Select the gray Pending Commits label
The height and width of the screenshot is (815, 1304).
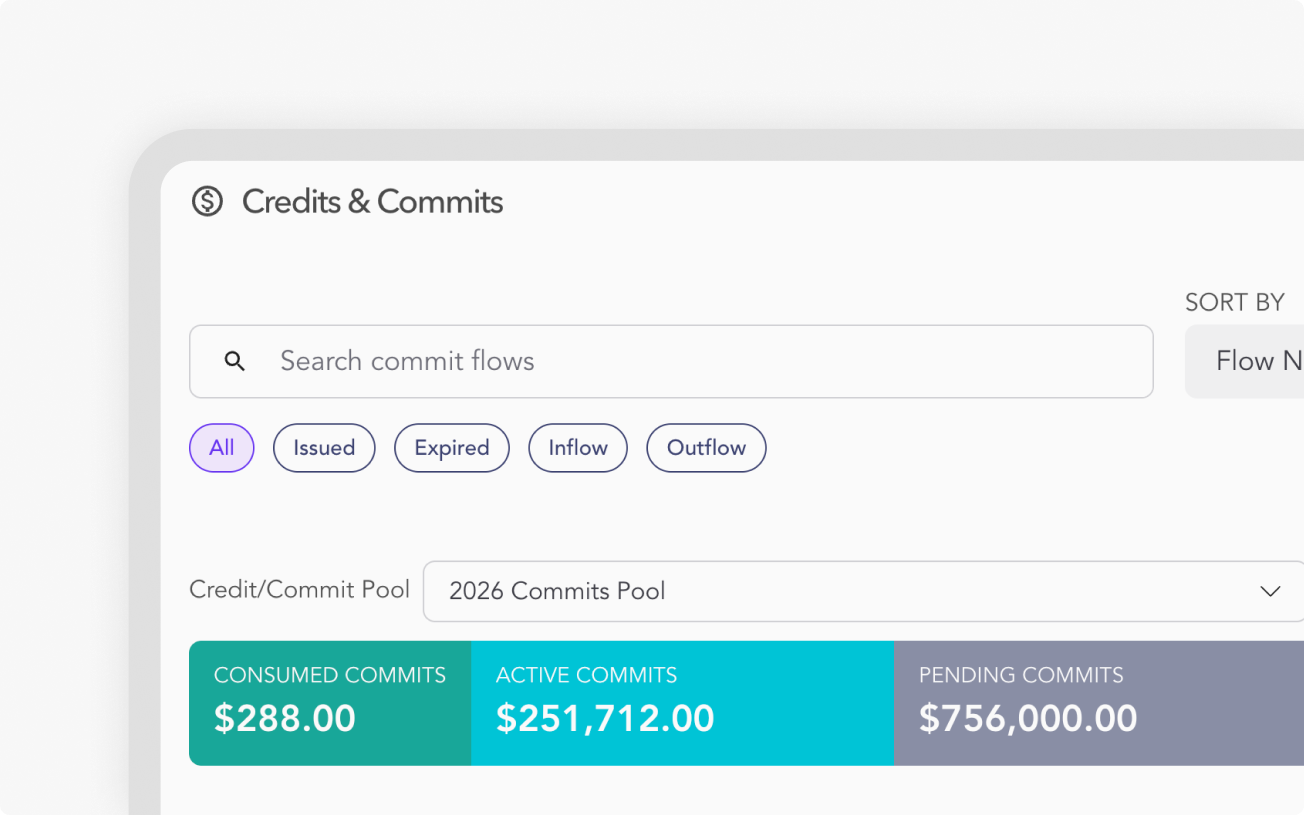pos(1021,675)
